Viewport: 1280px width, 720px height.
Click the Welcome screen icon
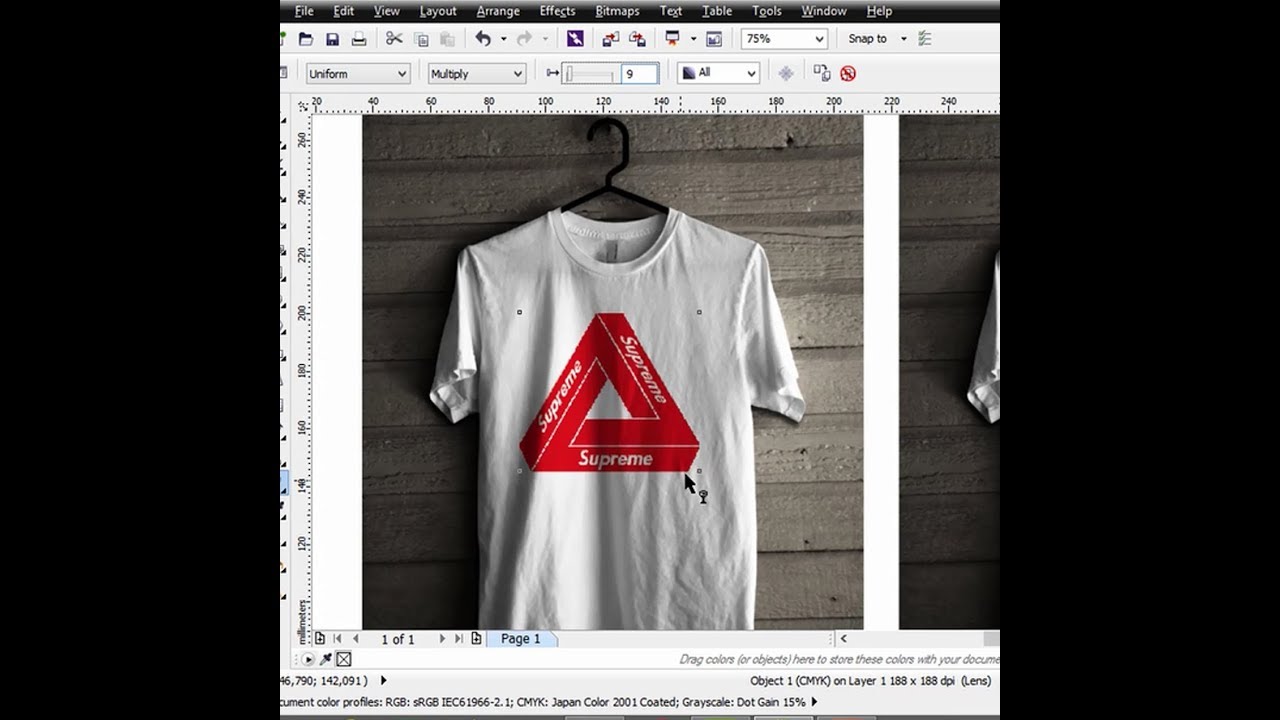point(714,39)
